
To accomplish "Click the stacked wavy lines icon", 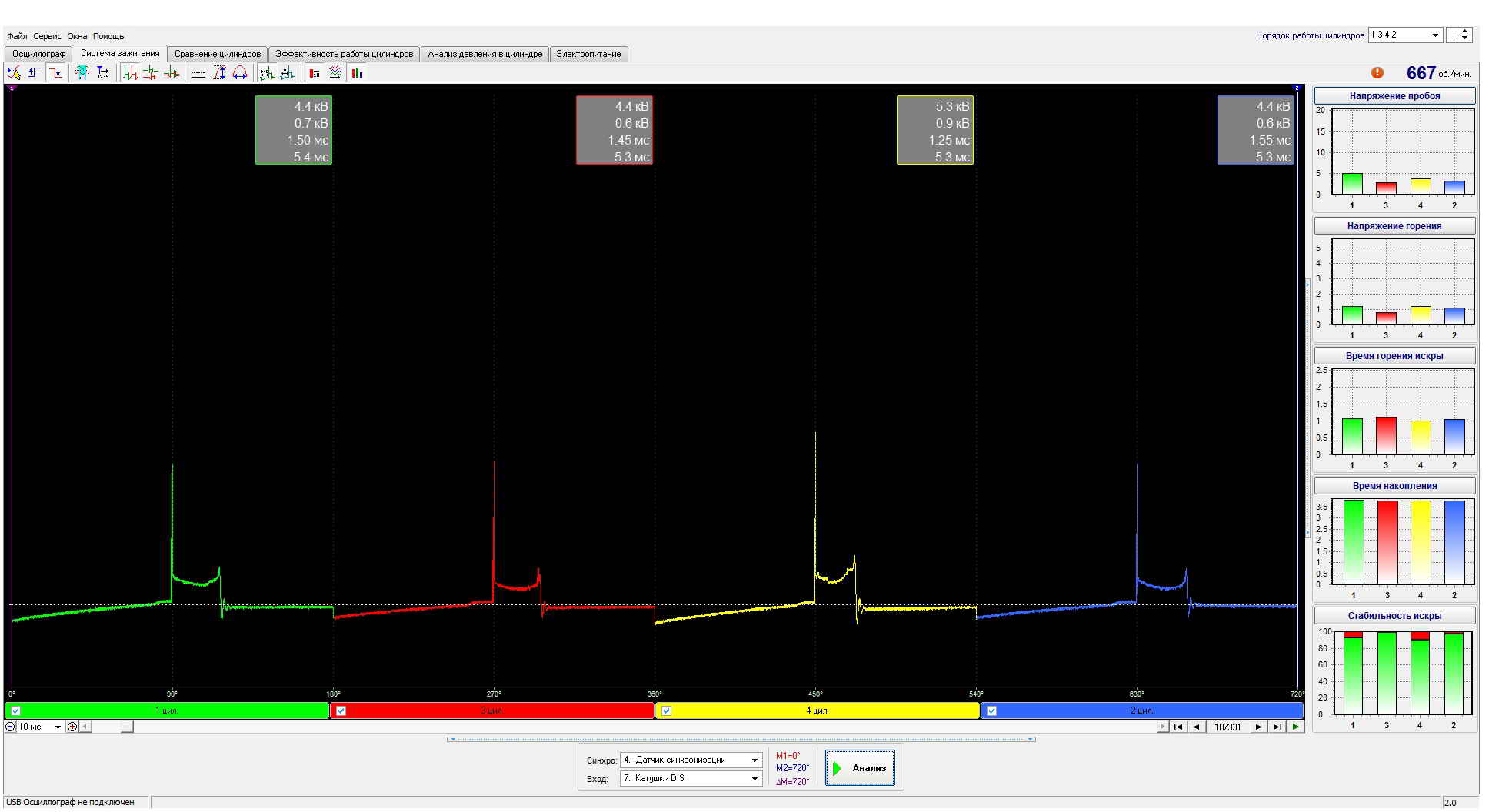I will pyautogui.click(x=335, y=73).
